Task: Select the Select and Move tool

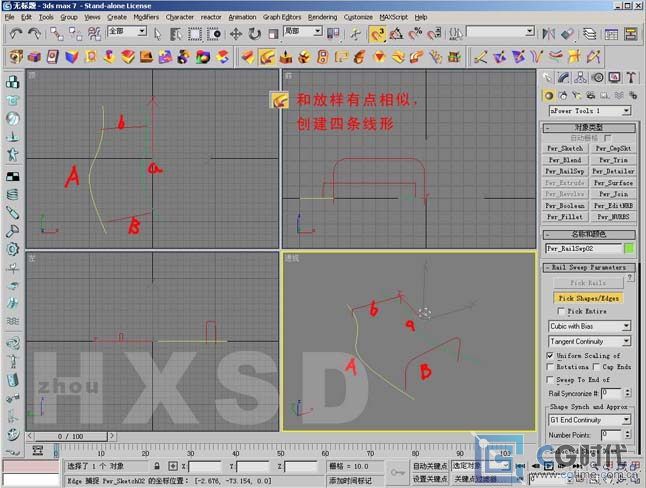Action: [236, 34]
